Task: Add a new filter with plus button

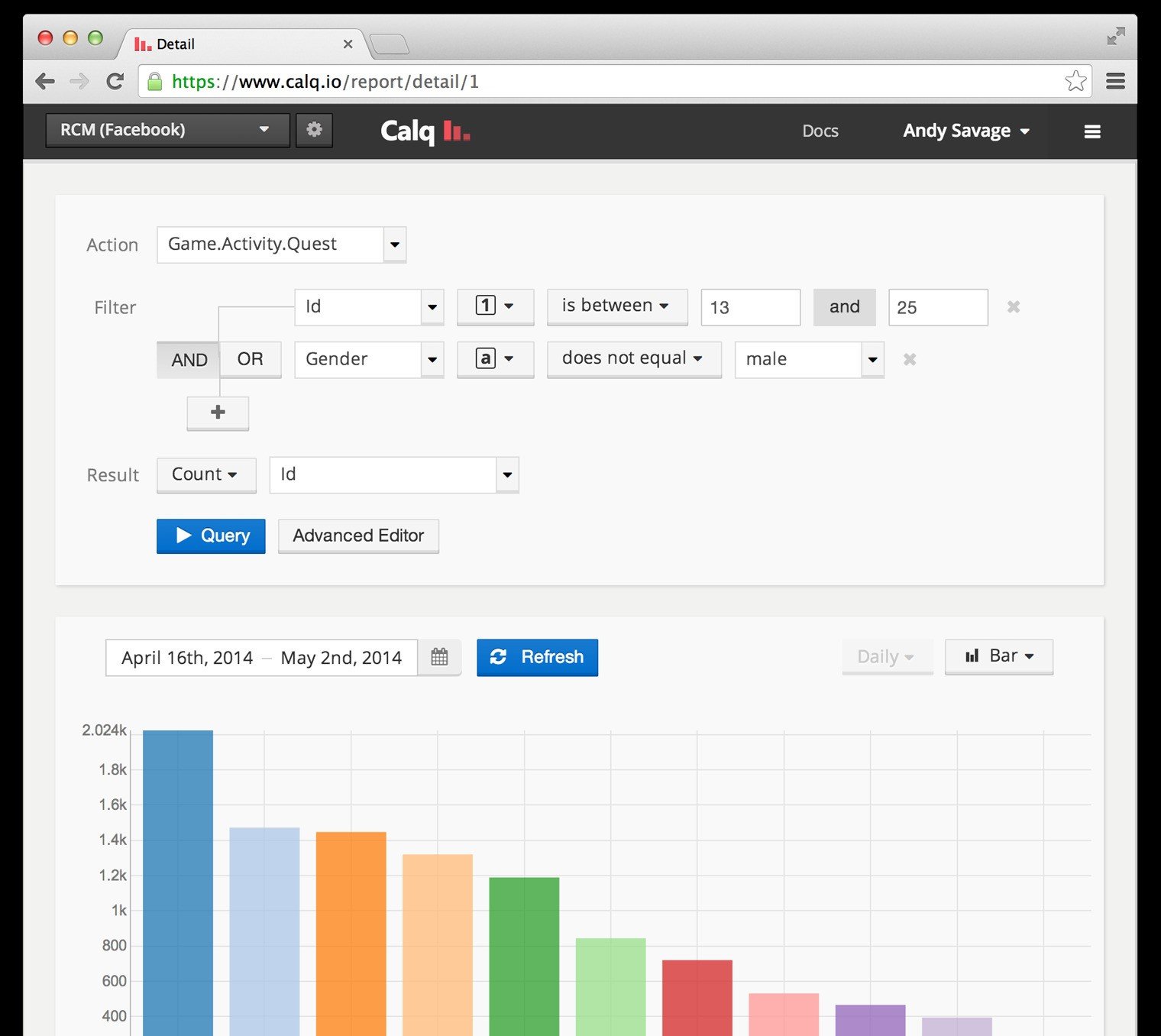Action: click(x=218, y=413)
